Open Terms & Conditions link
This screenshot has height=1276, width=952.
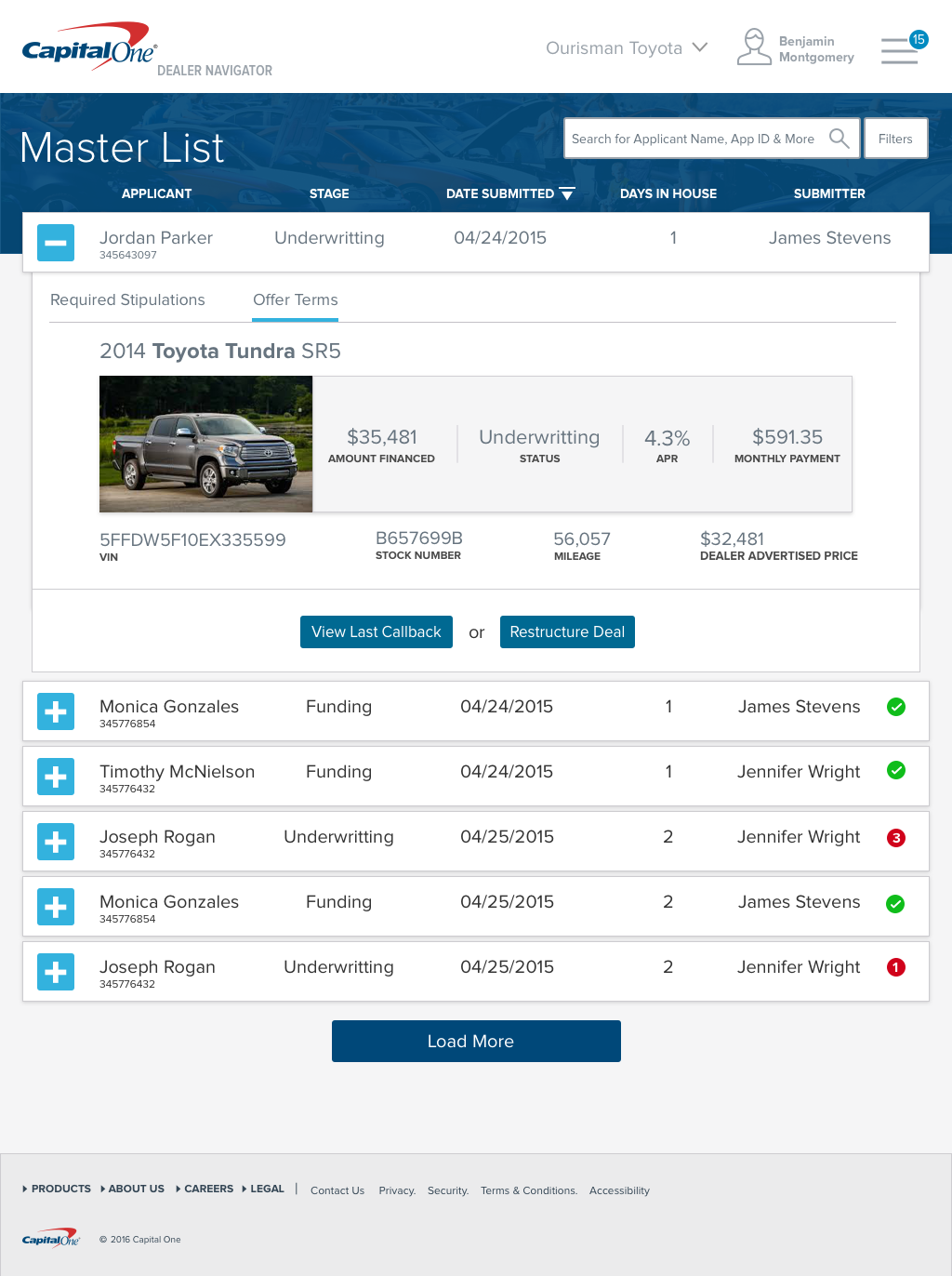pyautogui.click(x=529, y=1190)
